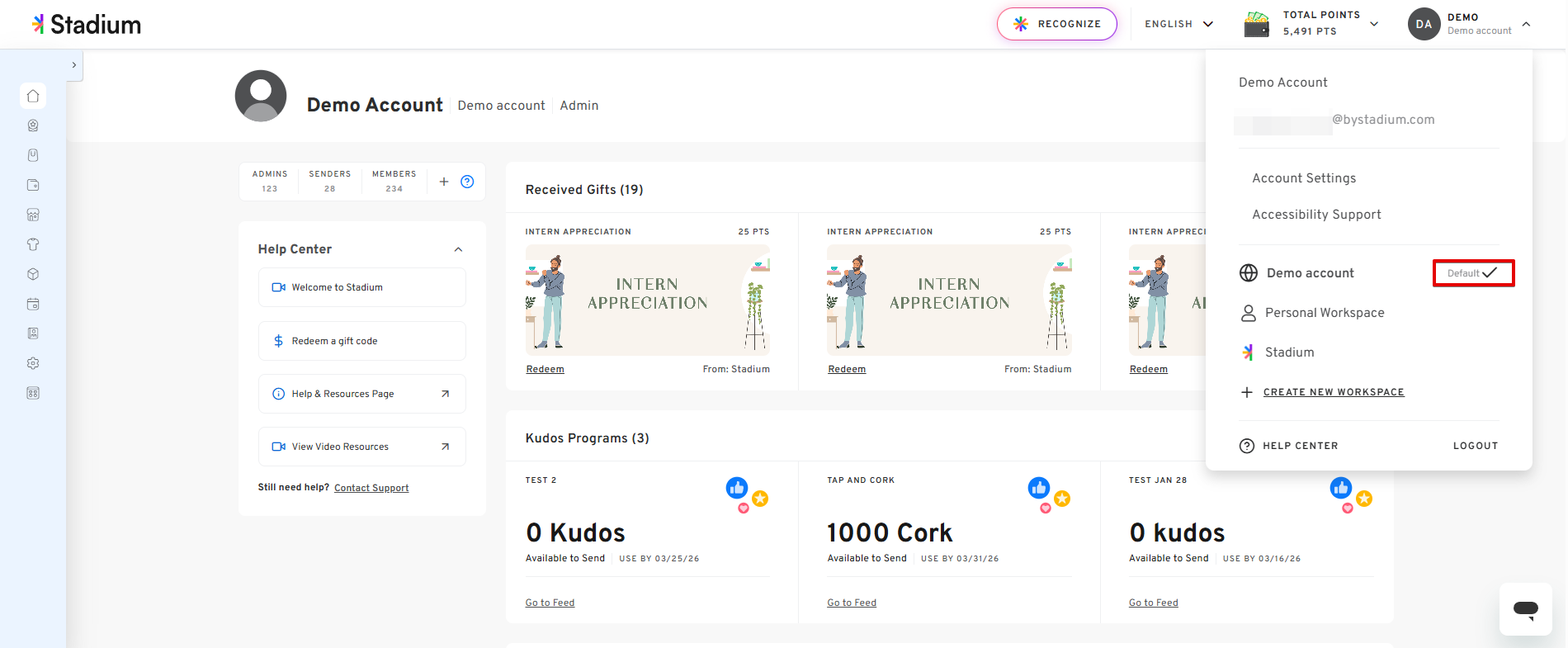Click the settings gear in sidebar
The width and height of the screenshot is (1568, 648).
point(33,363)
